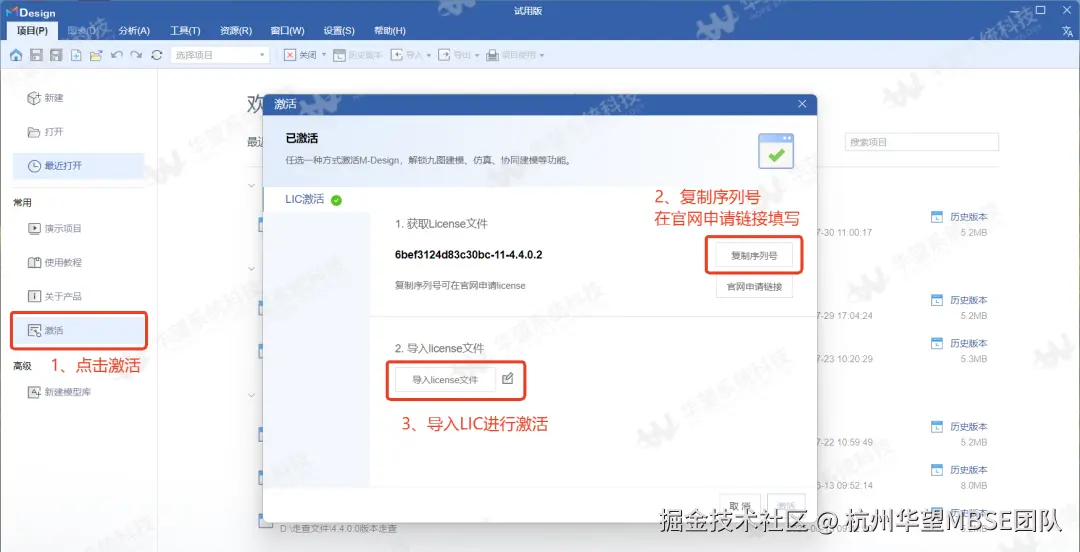
Task: Click the serial number 6bef3124d83c30bc-11-4.4.0.2
Action: coord(468,255)
